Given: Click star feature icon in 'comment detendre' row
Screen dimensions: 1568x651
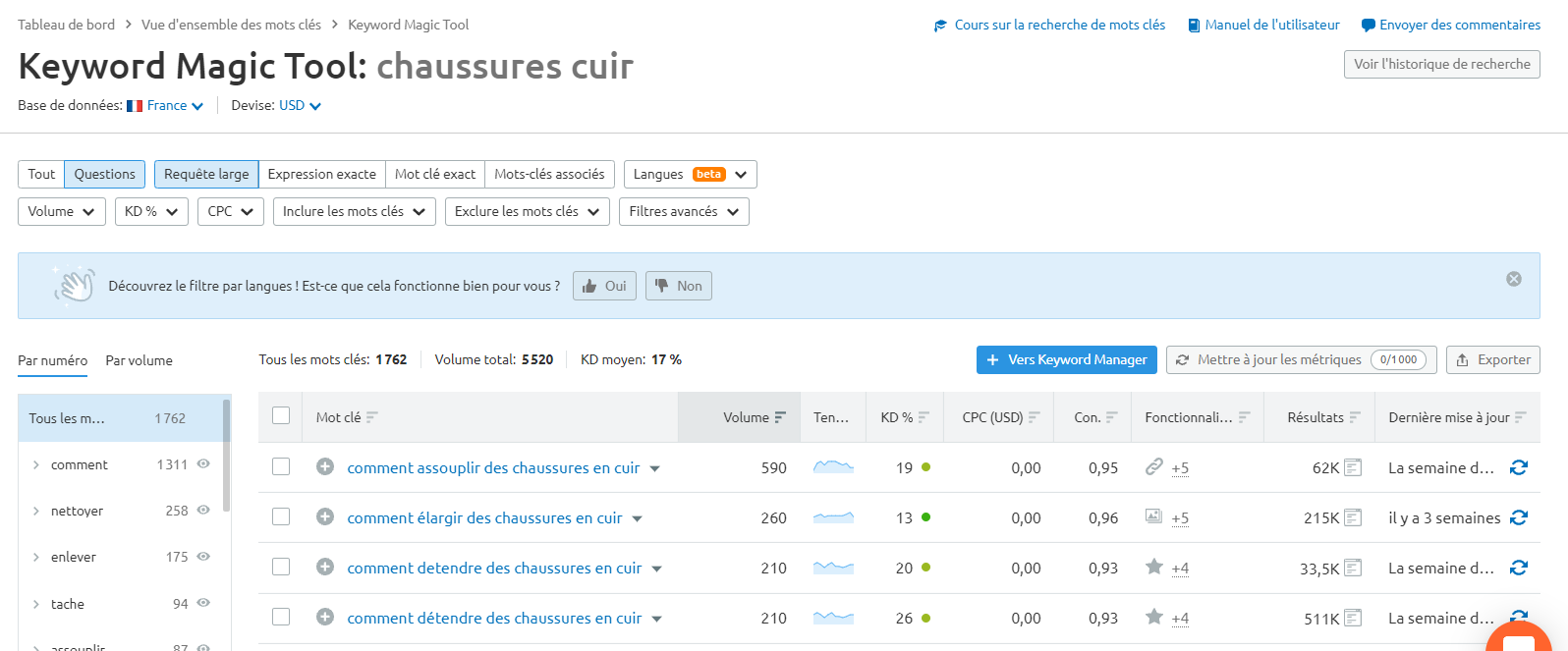Looking at the screenshot, I should coord(1154,567).
